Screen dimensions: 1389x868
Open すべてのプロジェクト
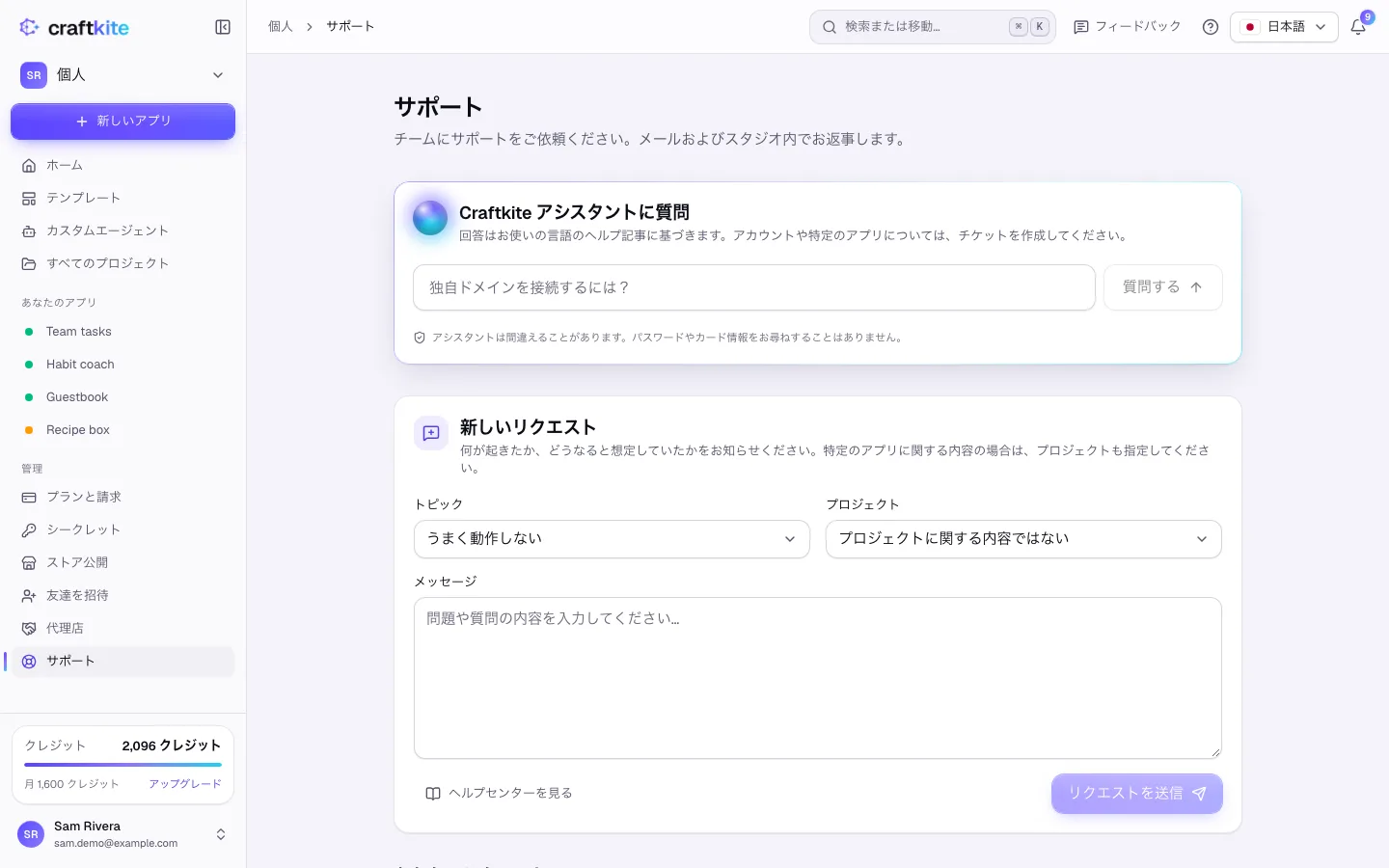pos(123,263)
